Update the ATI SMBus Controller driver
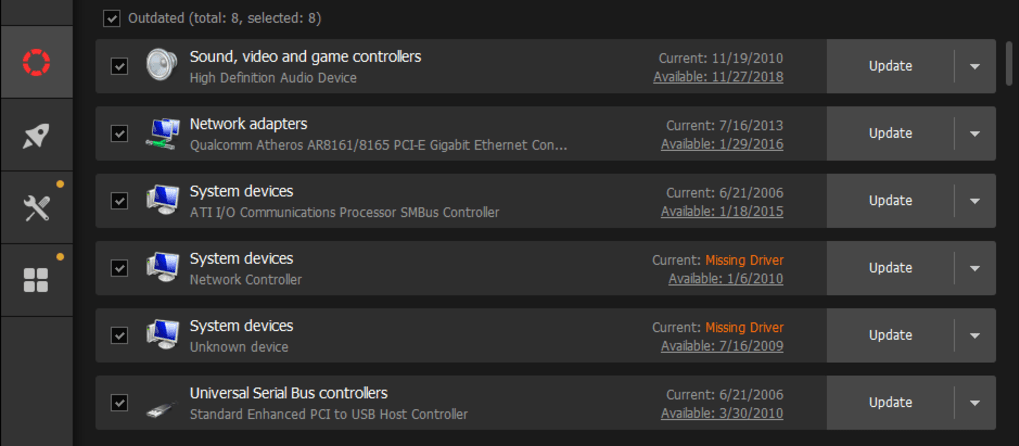The width and height of the screenshot is (1019, 446). tap(889, 200)
